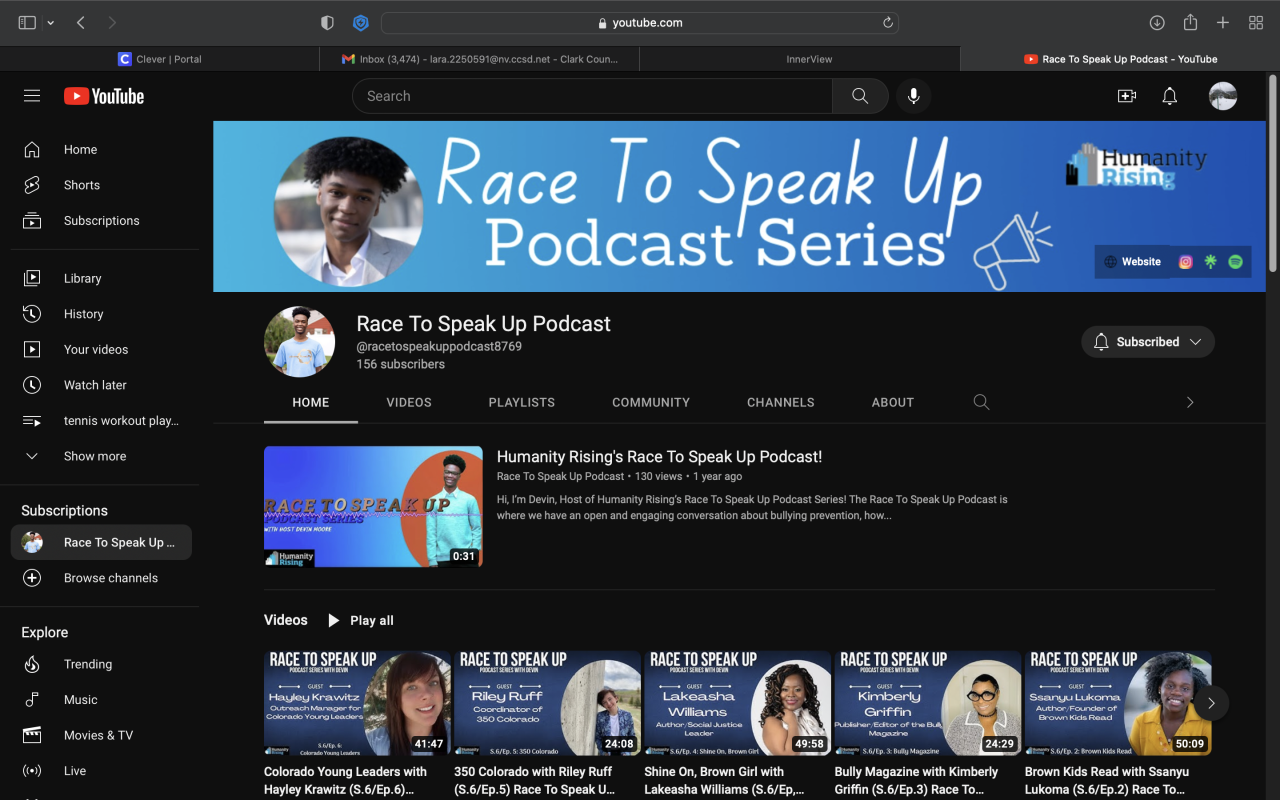This screenshot has height=800, width=1280.
Task: Switch to the CHANNELS tab
Action: coord(781,402)
